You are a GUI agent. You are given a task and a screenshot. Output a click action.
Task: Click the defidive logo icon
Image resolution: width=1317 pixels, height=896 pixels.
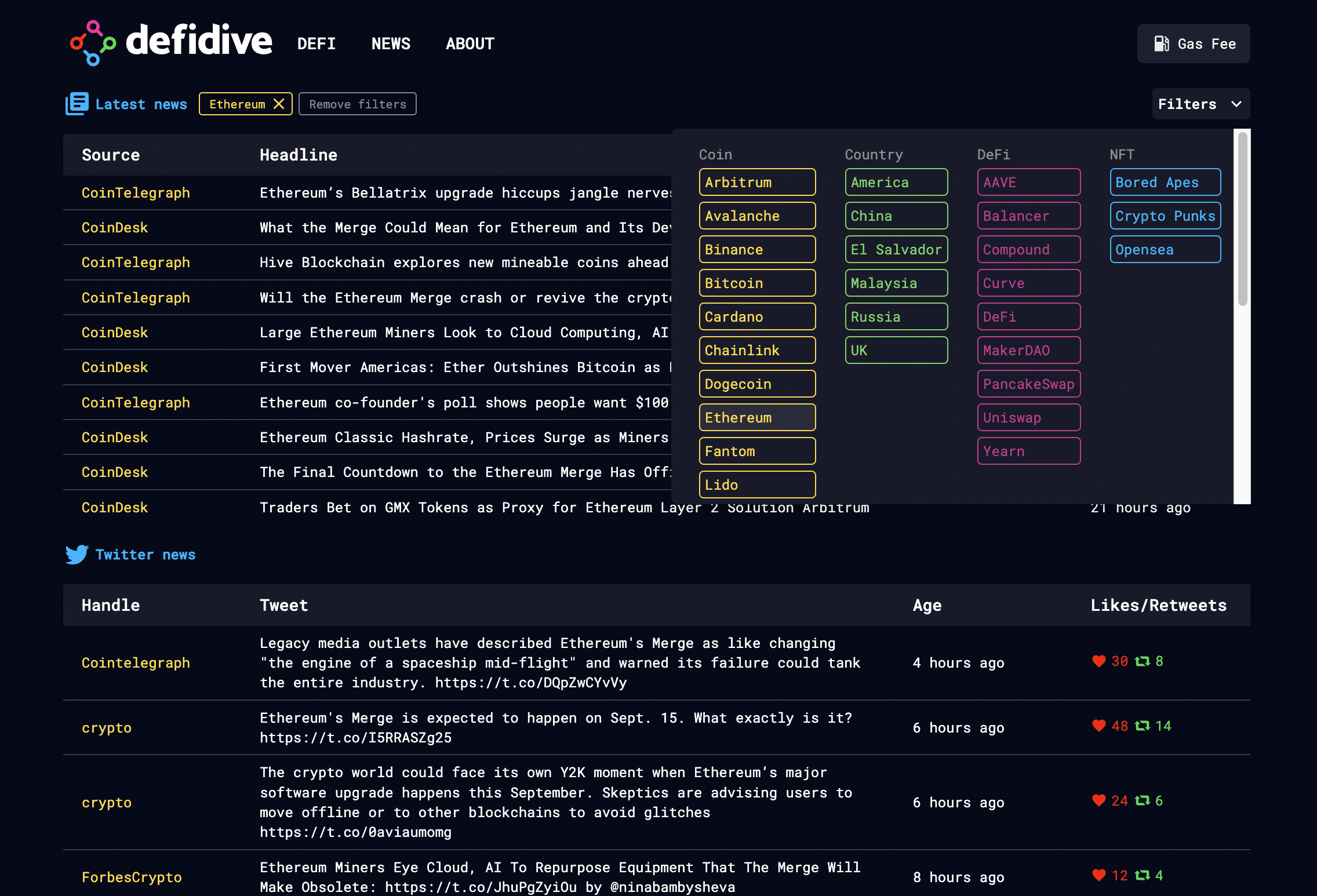(93, 43)
